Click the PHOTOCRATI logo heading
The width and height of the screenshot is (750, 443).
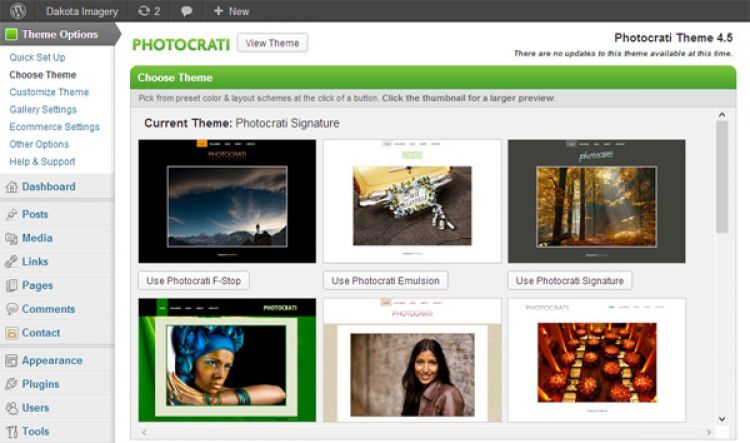click(x=181, y=44)
